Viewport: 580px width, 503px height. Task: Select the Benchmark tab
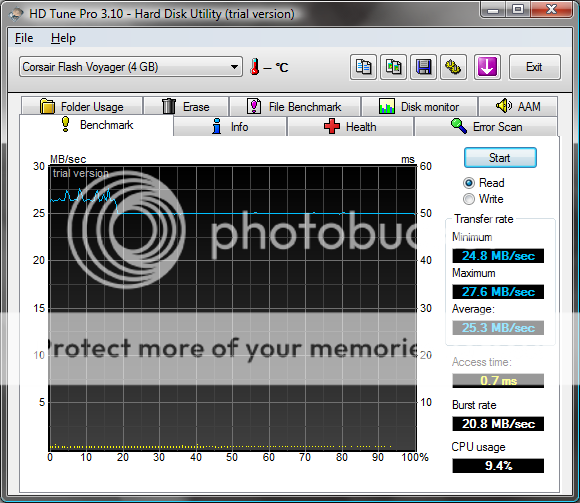[x=96, y=125]
